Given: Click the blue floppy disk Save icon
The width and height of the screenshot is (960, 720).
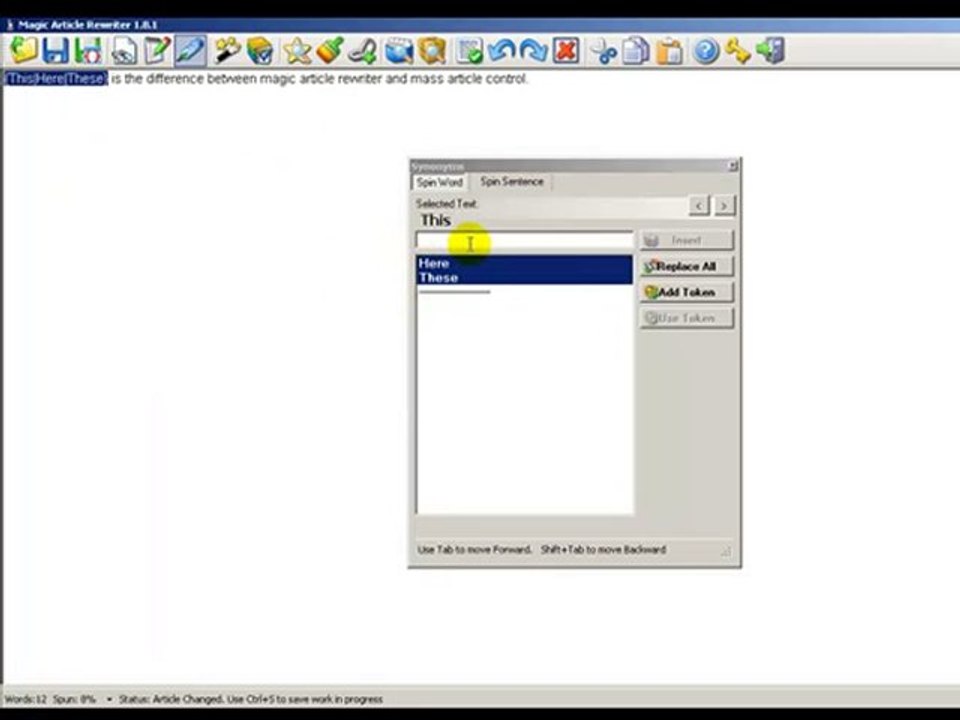Looking at the screenshot, I should (55, 51).
